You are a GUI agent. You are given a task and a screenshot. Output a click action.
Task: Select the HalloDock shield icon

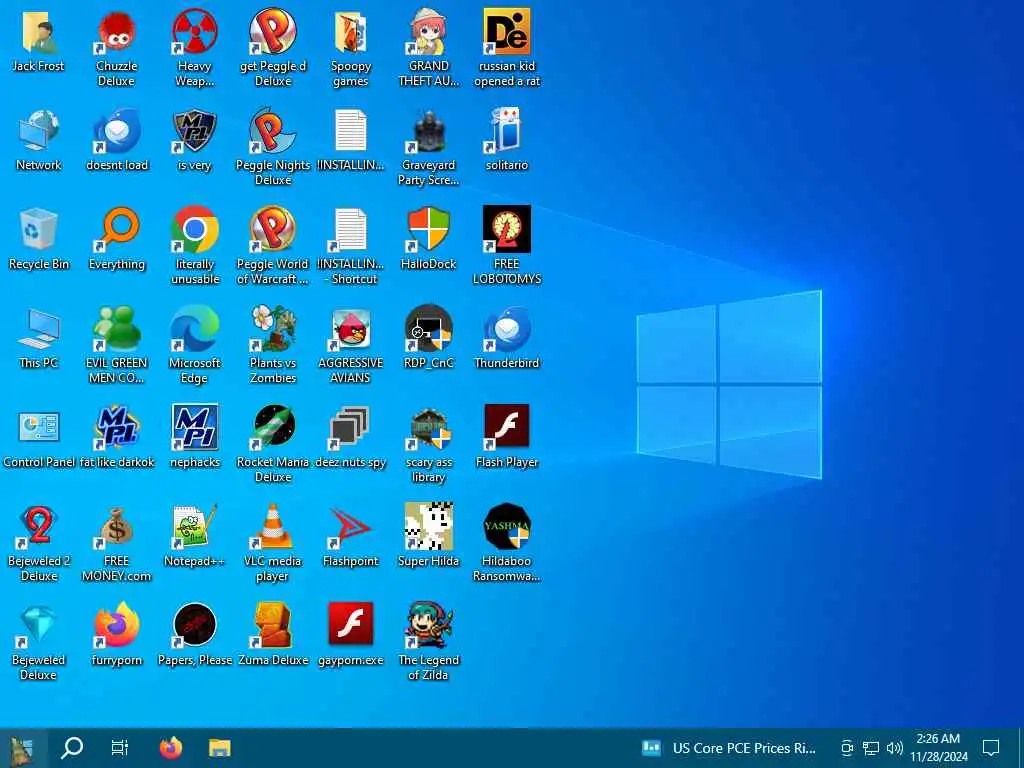coord(428,229)
